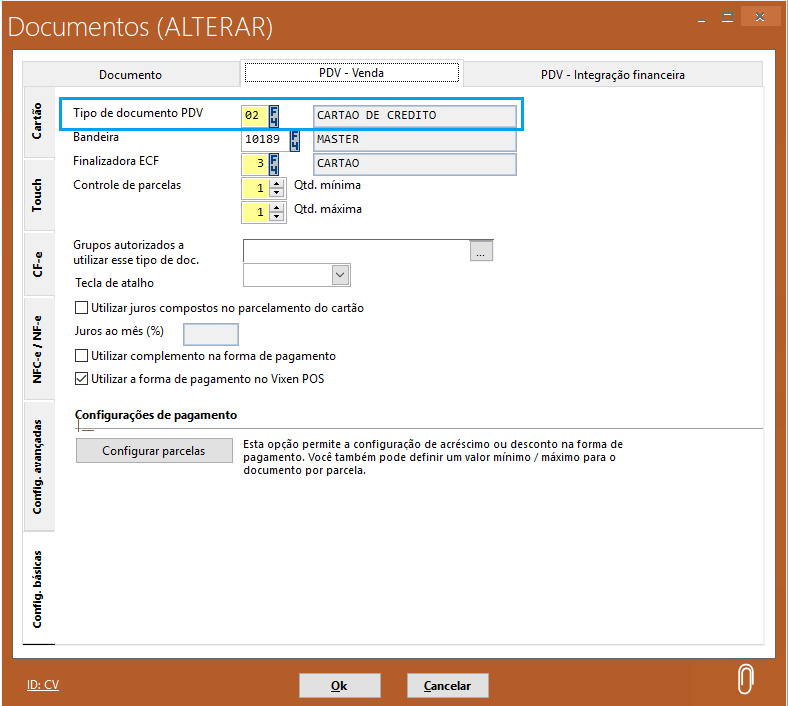Decrease Qtd. mínima parcelas value
788x706 pixels.
click(277, 192)
